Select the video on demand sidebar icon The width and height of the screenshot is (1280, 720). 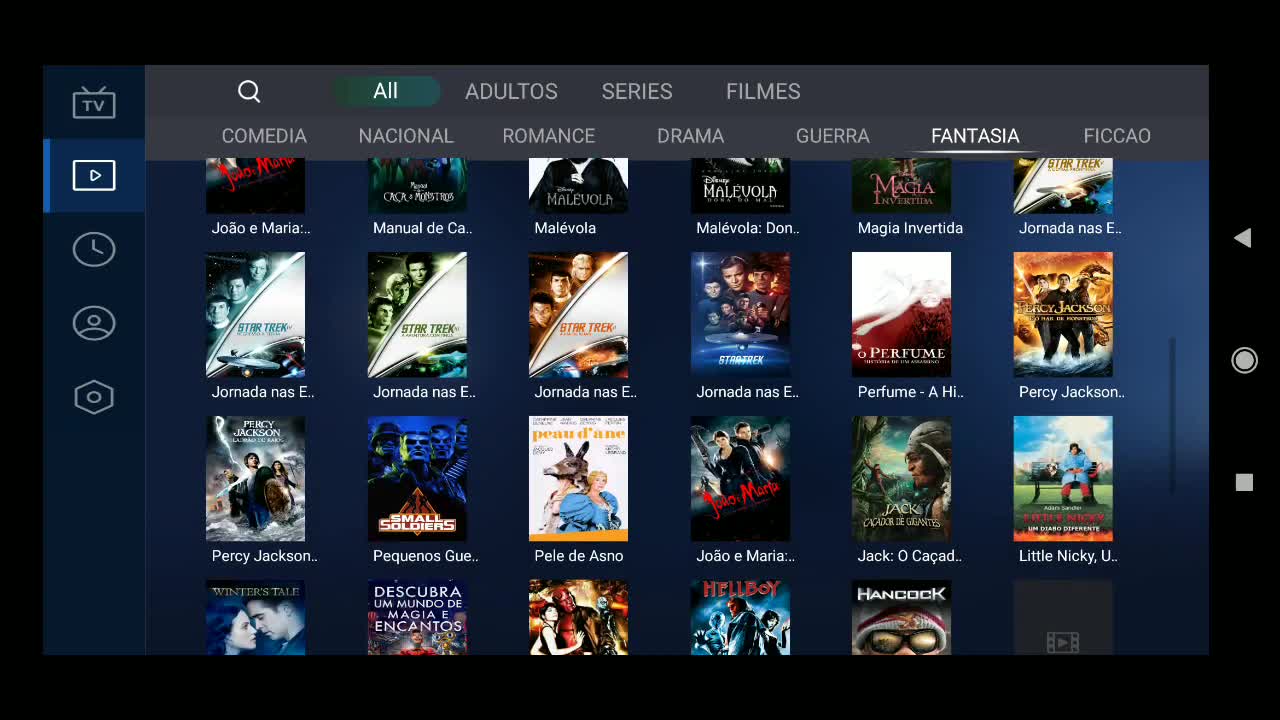[x=94, y=175]
